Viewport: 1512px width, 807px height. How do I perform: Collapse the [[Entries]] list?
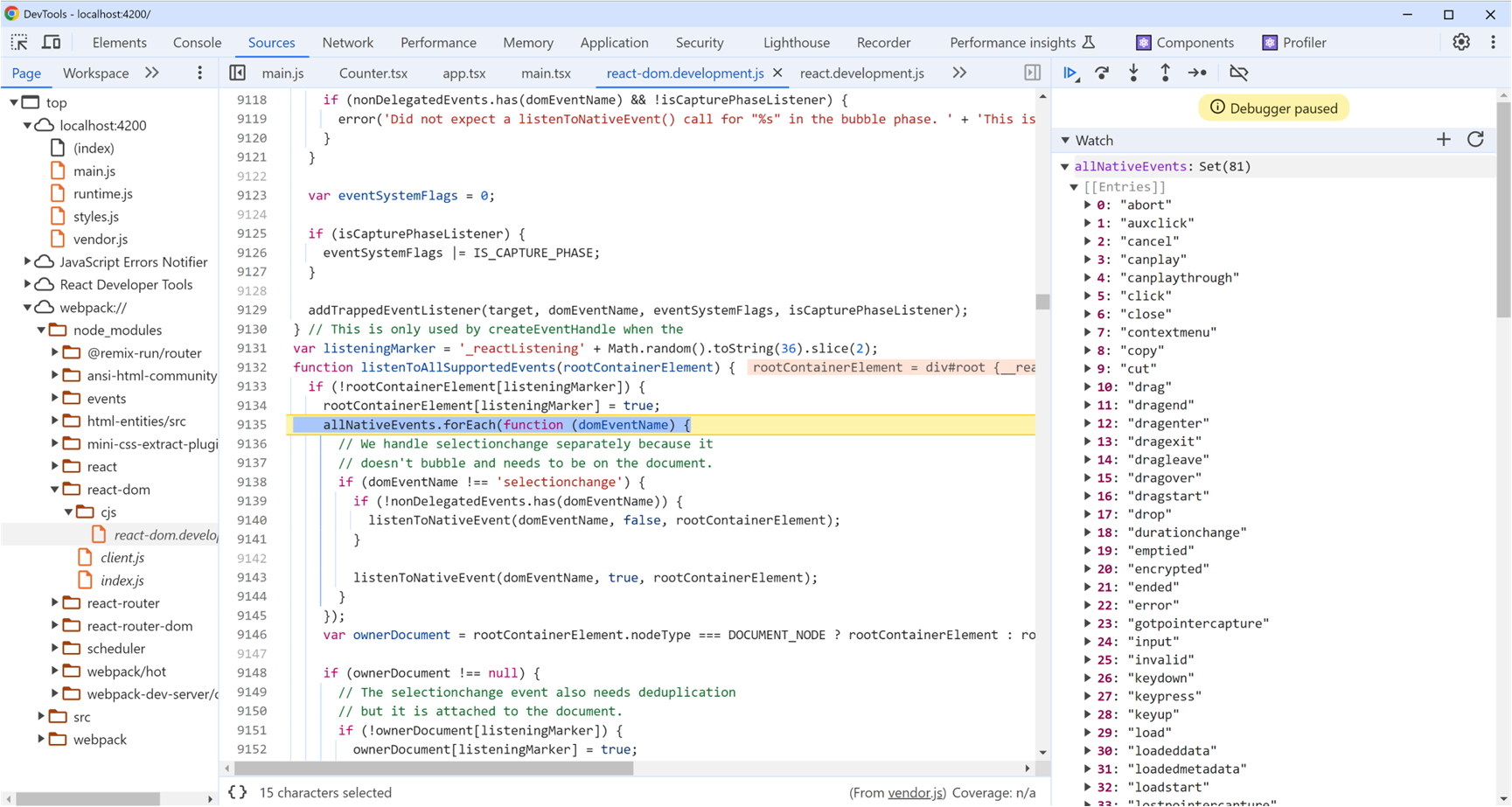1075,186
